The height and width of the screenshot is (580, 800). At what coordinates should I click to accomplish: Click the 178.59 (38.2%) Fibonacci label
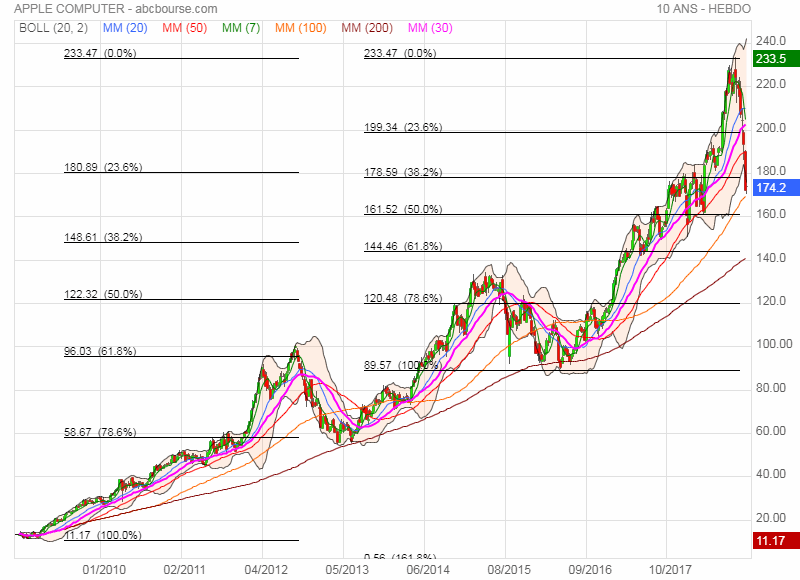click(x=403, y=172)
